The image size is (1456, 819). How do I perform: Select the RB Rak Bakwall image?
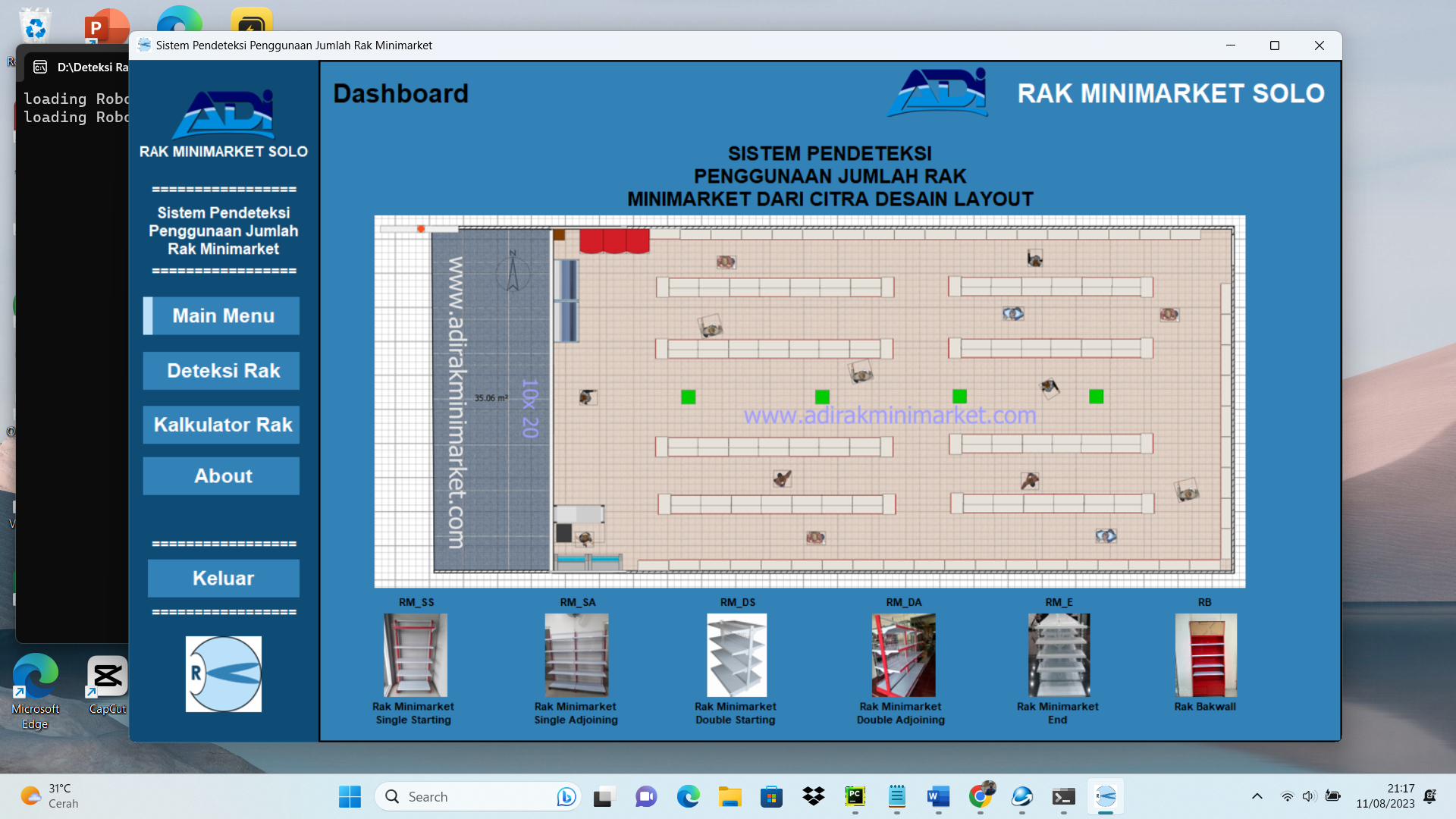pyautogui.click(x=1206, y=655)
